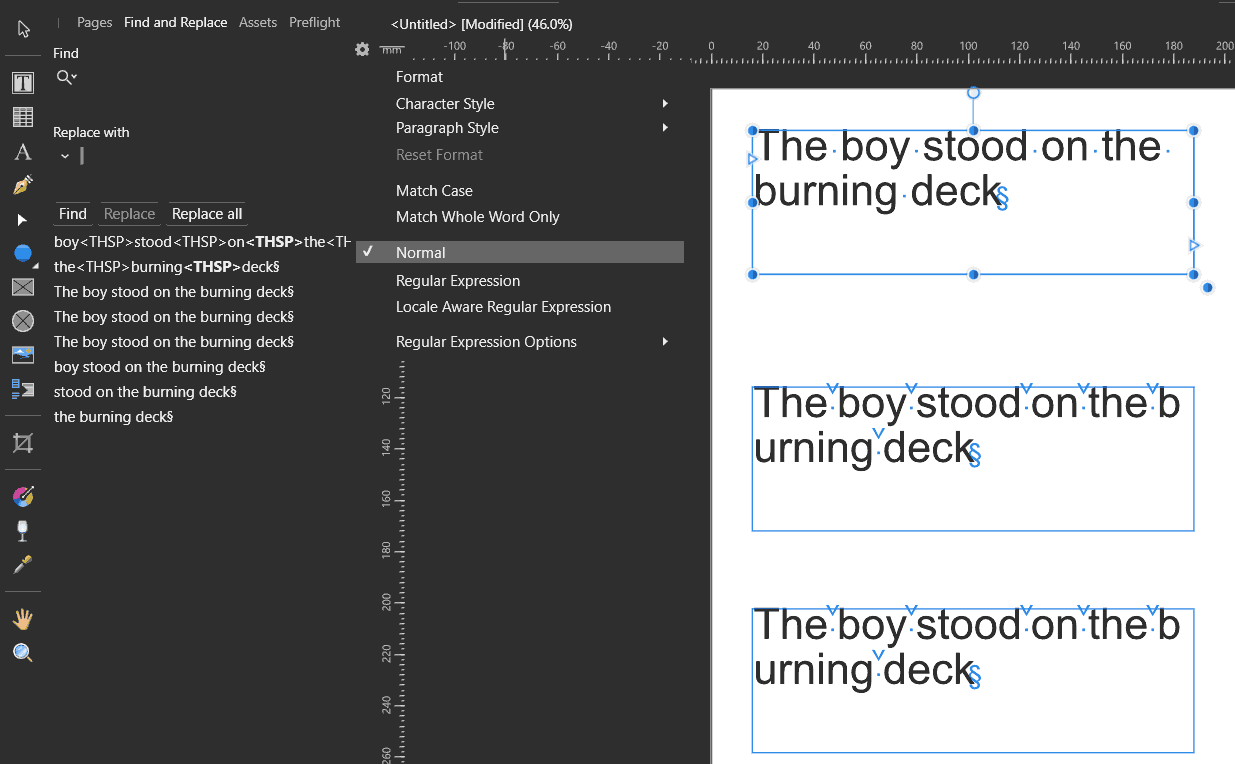This screenshot has height=764, width=1235.
Task: Select the Artistic Text tool
Action: coord(23,152)
